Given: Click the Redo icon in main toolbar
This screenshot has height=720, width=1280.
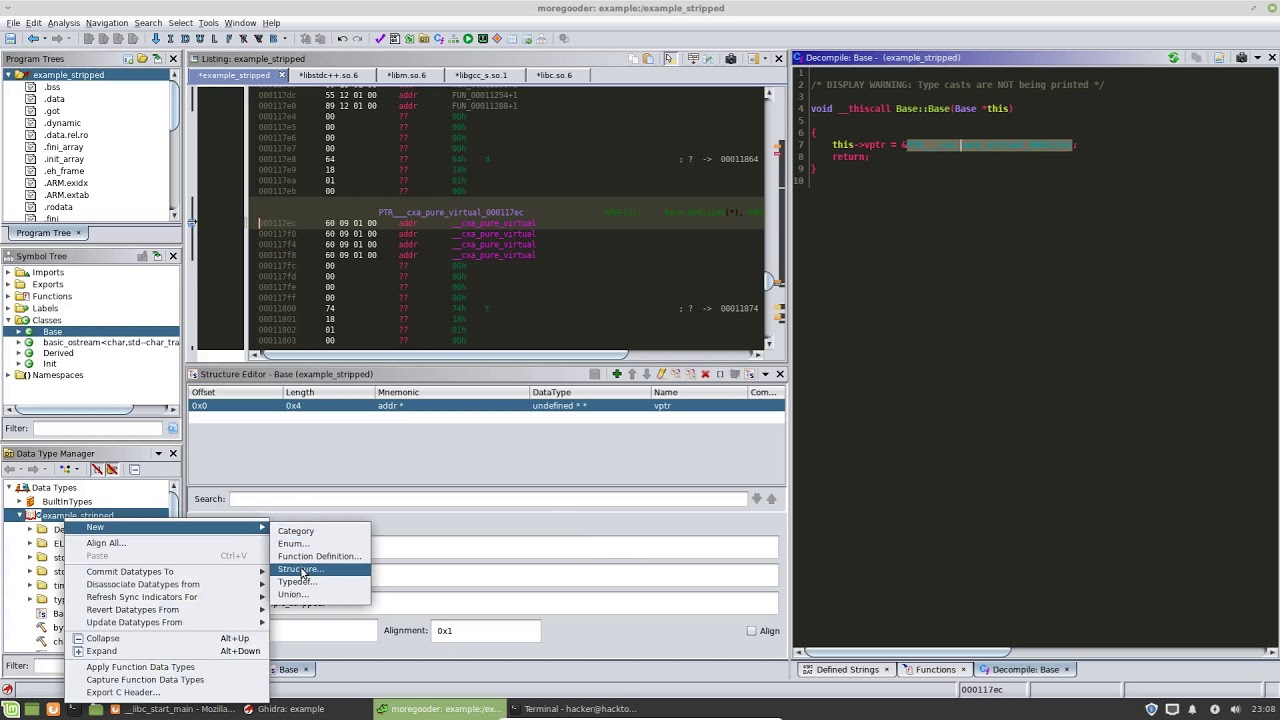Looking at the screenshot, I should click(x=357, y=39).
